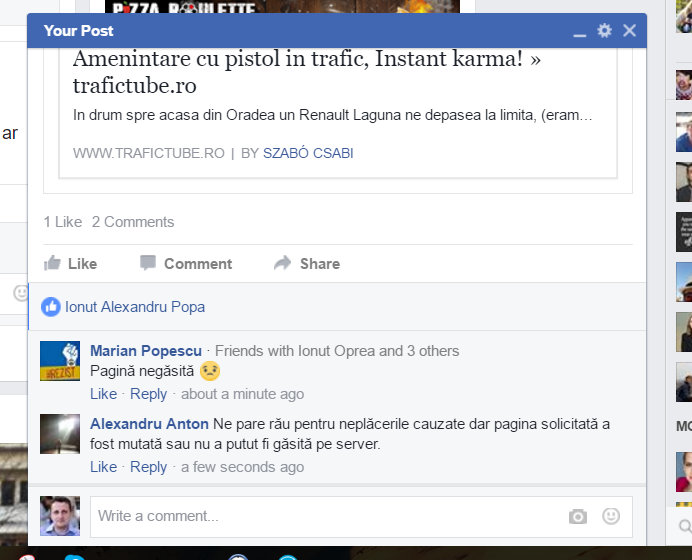This screenshot has height=560, width=692.
Task: View who liked via 1 Like
Action: tap(63, 222)
